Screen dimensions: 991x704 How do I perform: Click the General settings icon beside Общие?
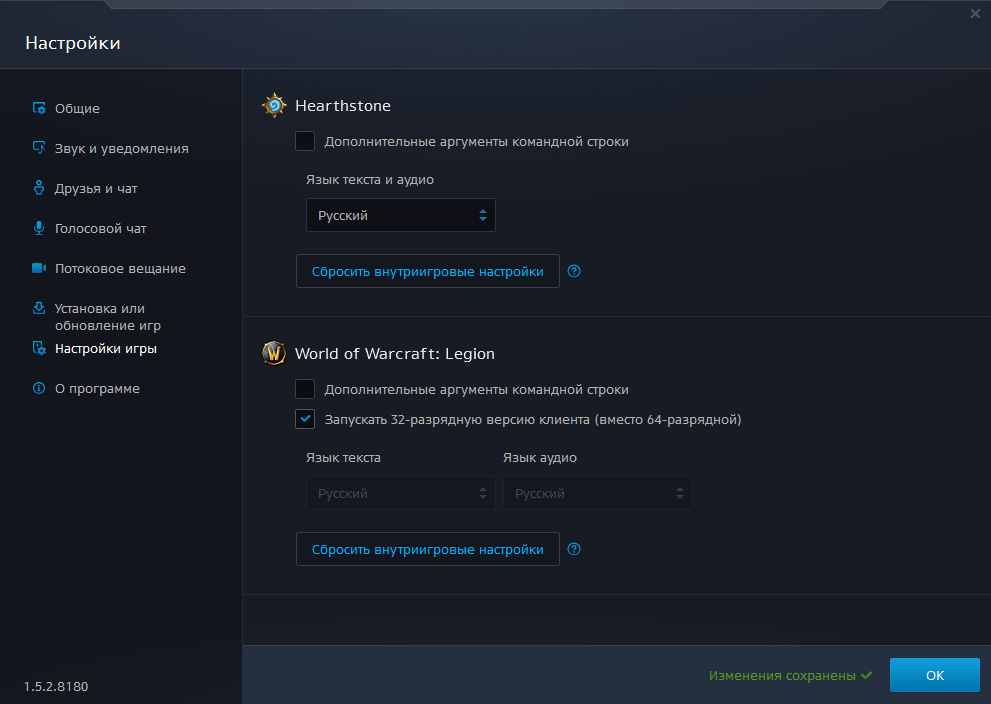tap(39, 108)
